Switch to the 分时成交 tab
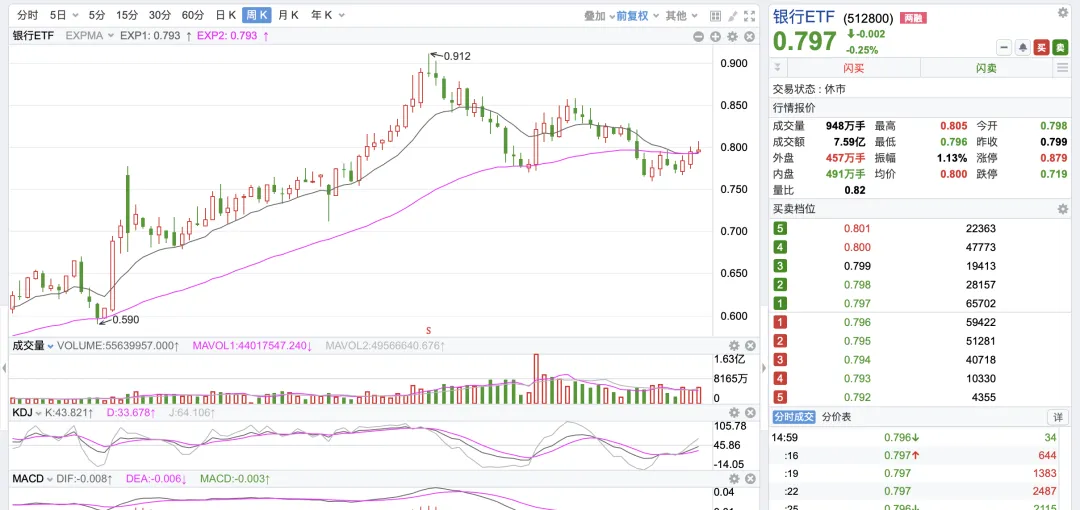Screen dimensions: 1080x510 coord(793,417)
